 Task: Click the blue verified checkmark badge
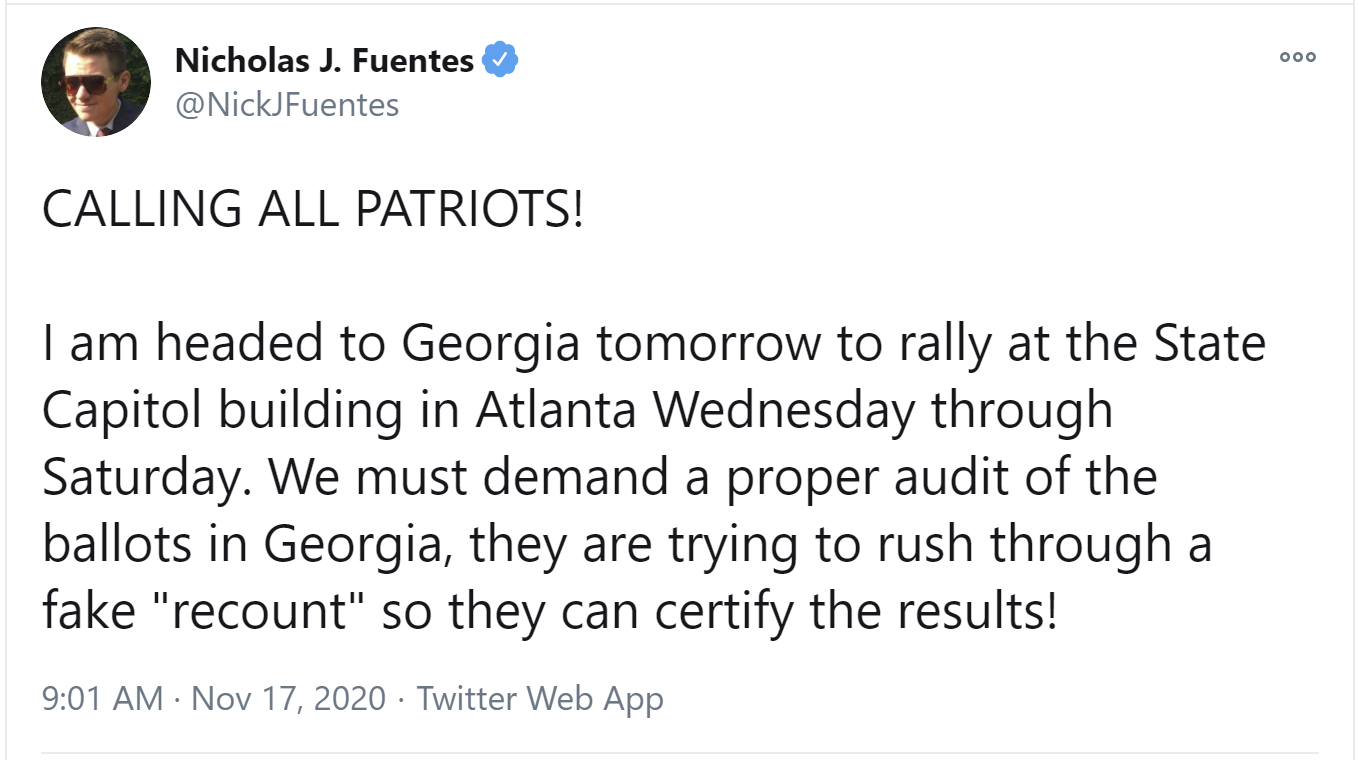point(499,61)
